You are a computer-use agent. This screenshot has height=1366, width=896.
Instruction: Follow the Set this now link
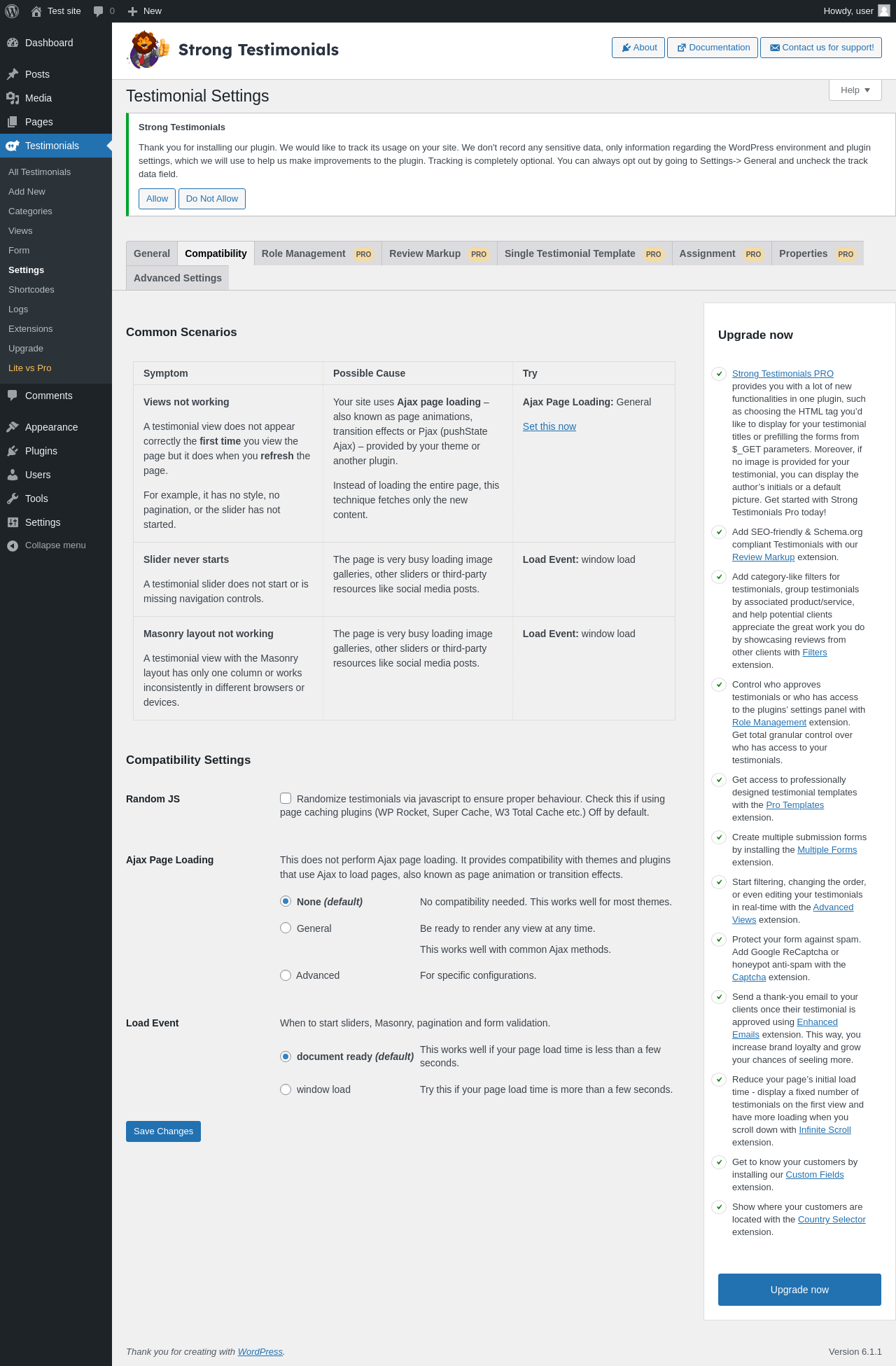point(549,426)
